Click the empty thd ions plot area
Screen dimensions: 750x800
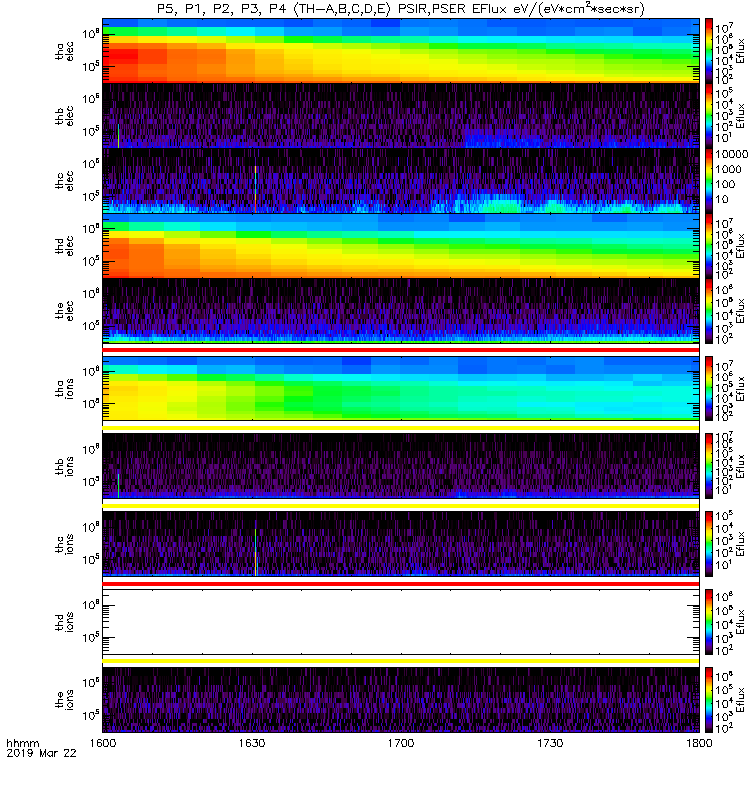(x=401, y=622)
